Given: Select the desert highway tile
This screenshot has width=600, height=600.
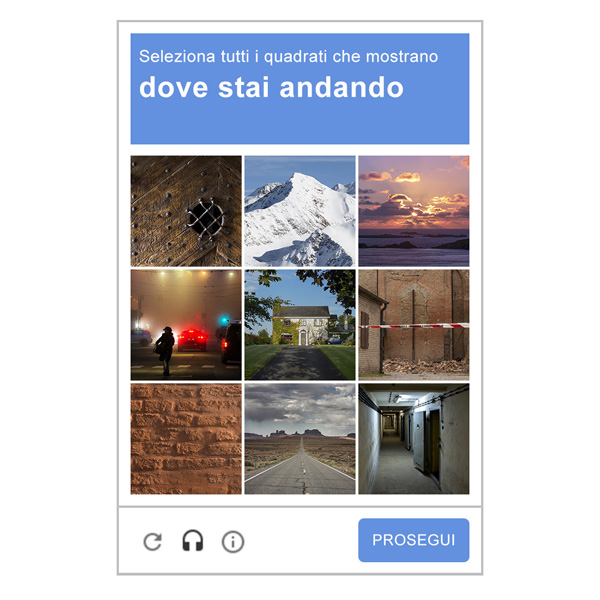Looking at the screenshot, I should pyautogui.click(x=300, y=439).
